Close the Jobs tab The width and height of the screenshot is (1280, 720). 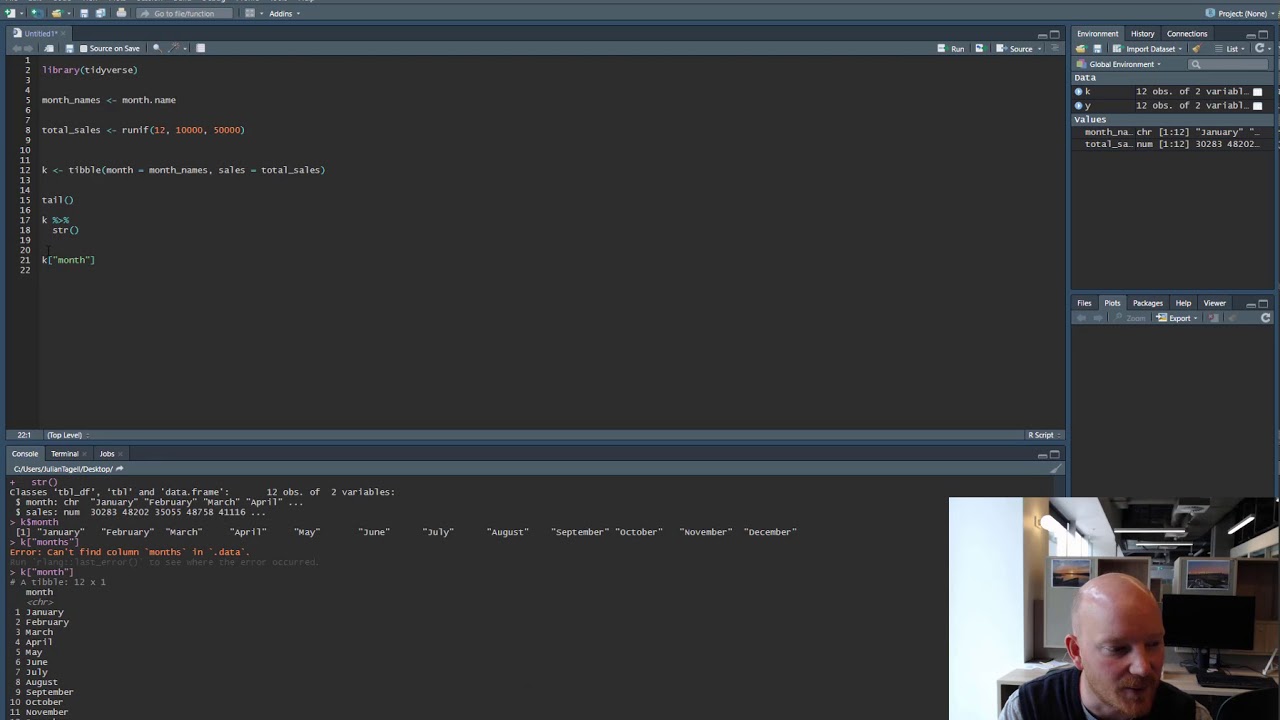pos(120,454)
